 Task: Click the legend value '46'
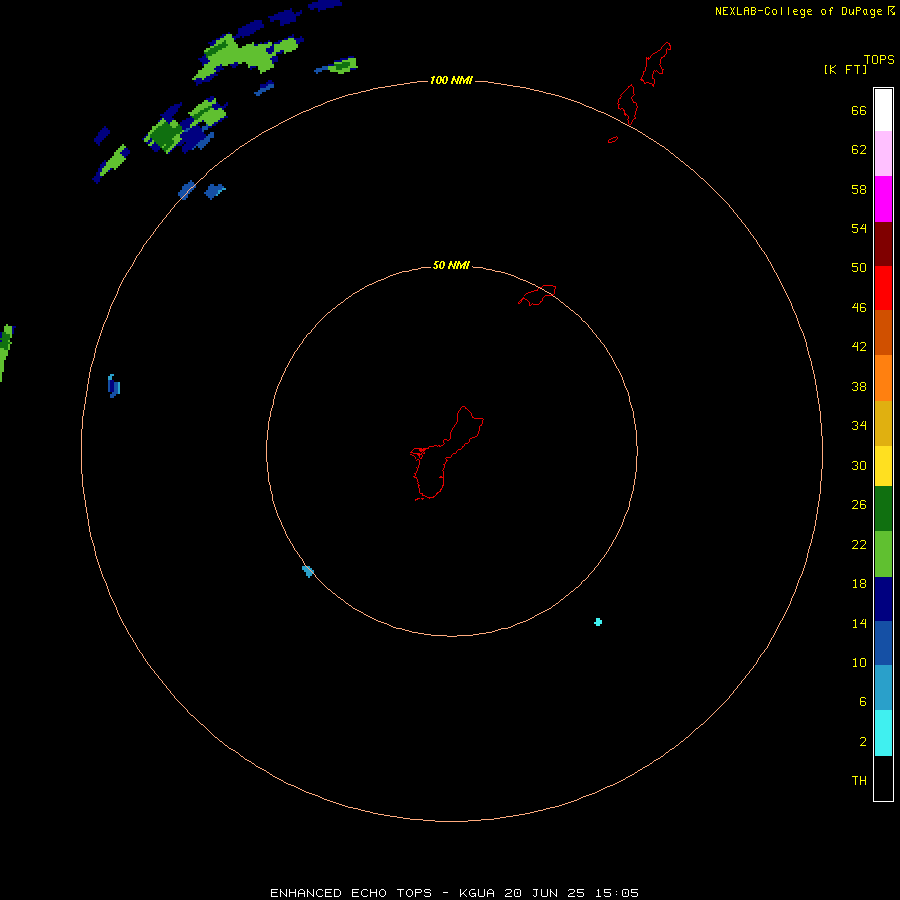point(859,308)
